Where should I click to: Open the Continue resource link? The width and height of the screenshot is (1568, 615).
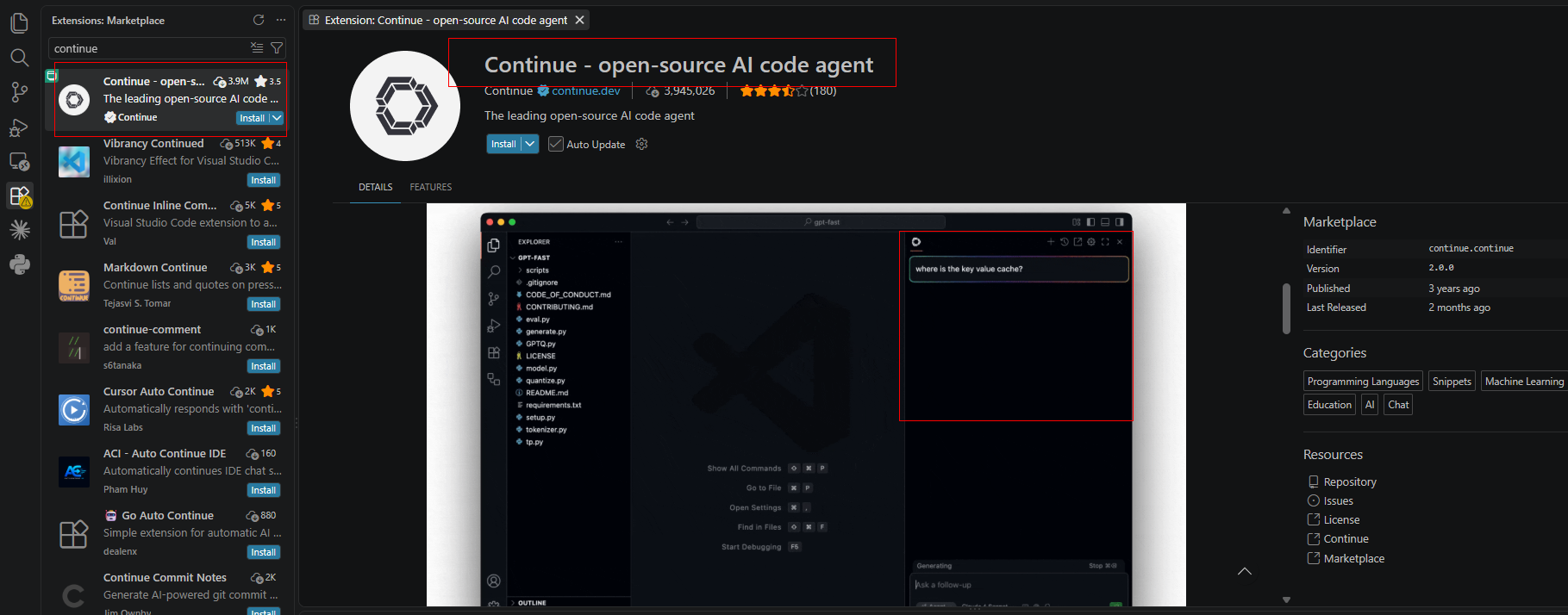1346,538
